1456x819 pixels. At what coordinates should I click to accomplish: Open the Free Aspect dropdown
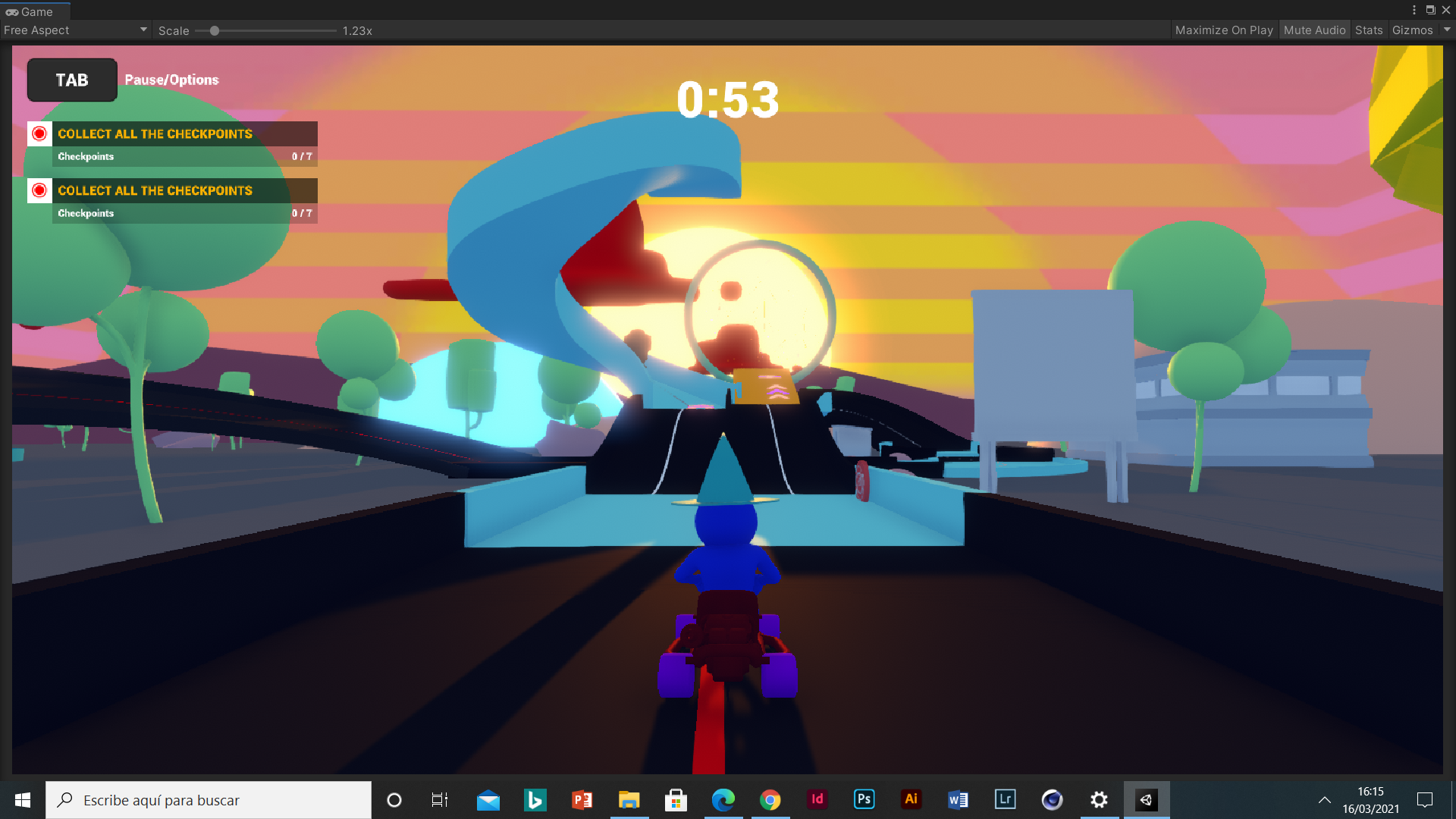[74, 30]
